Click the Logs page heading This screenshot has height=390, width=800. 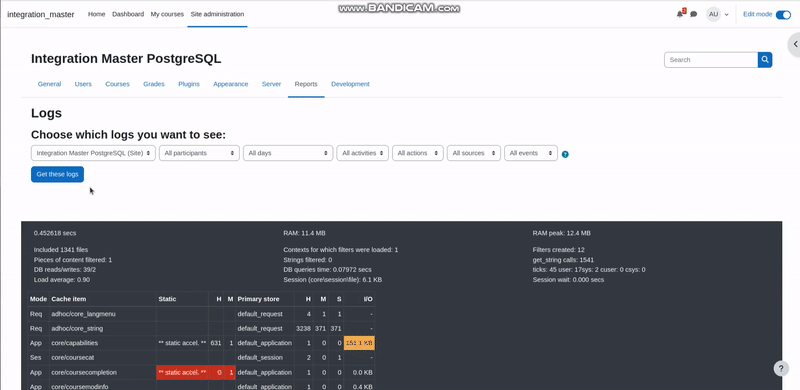pyautogui.click(x=46, y=113)
